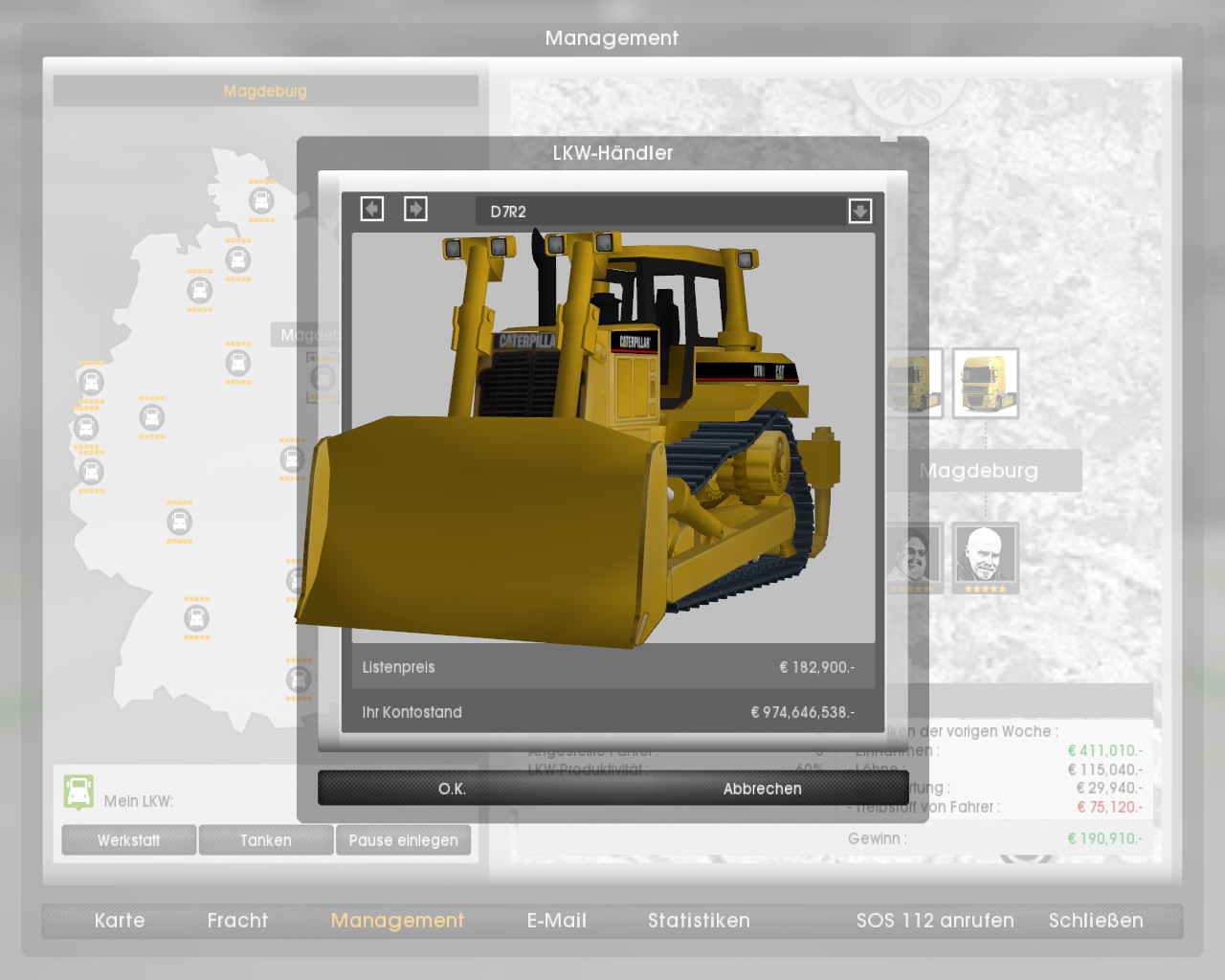
Task: Select the Gewinn value € 190,910.-
Action: coord(1104,838)
